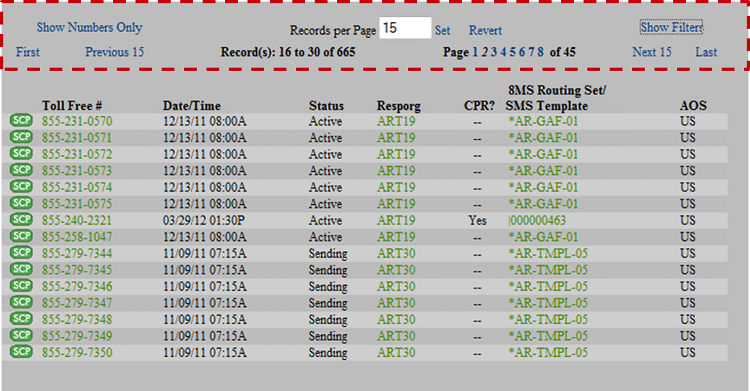Show Filters panel
This screenshot has width=750, height=391.
(x=672, y=27)
